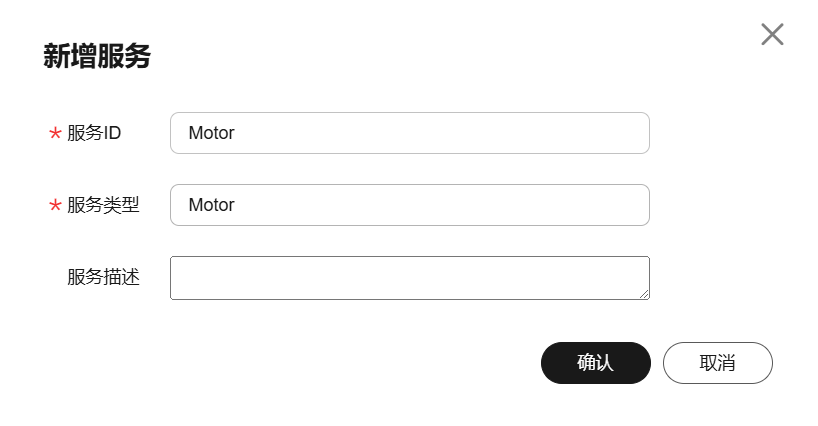
Task: Place the cursor on the Motor text in 服务ID
Action: tap(211, 133)
